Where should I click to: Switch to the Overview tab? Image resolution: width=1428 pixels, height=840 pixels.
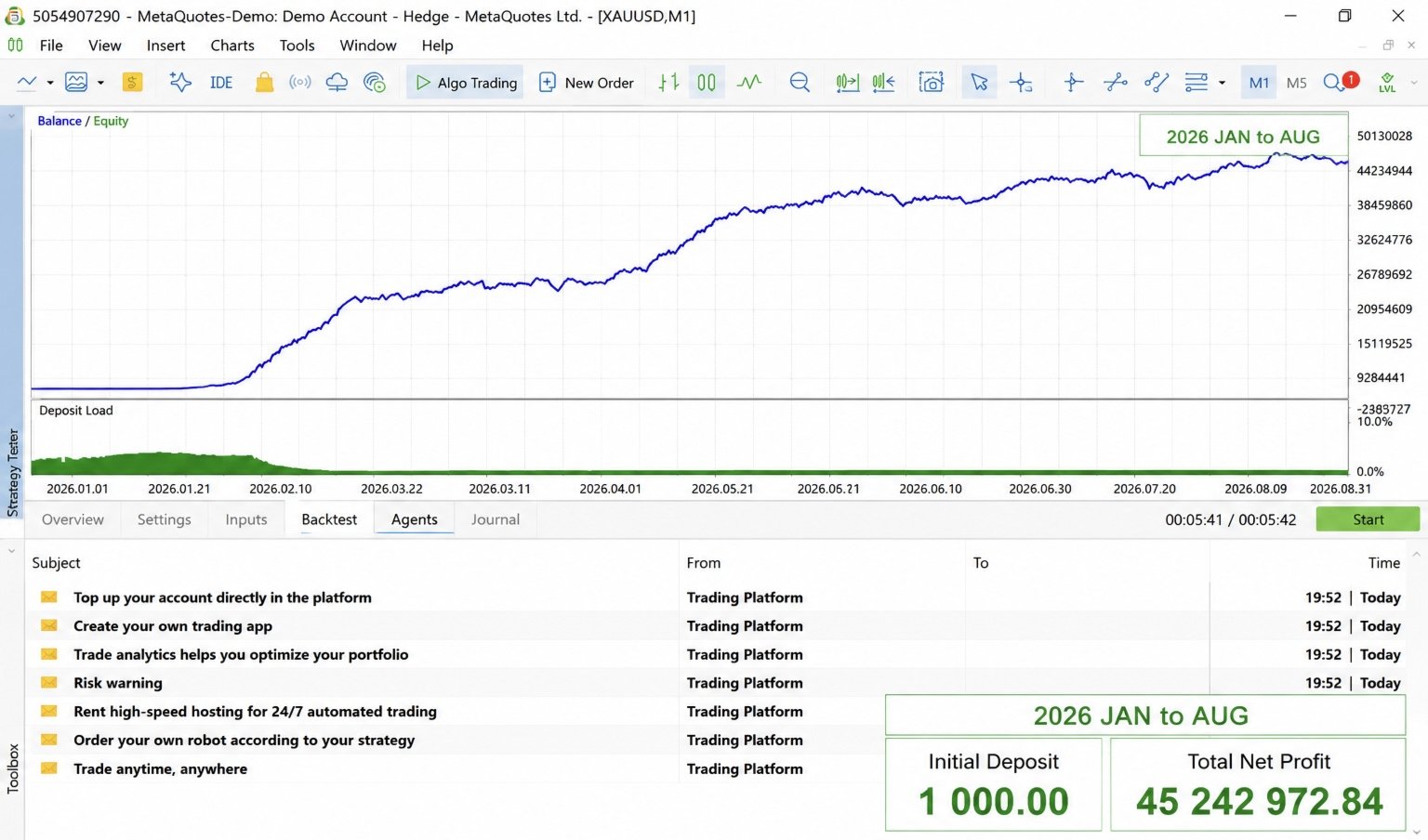[73, 519]
